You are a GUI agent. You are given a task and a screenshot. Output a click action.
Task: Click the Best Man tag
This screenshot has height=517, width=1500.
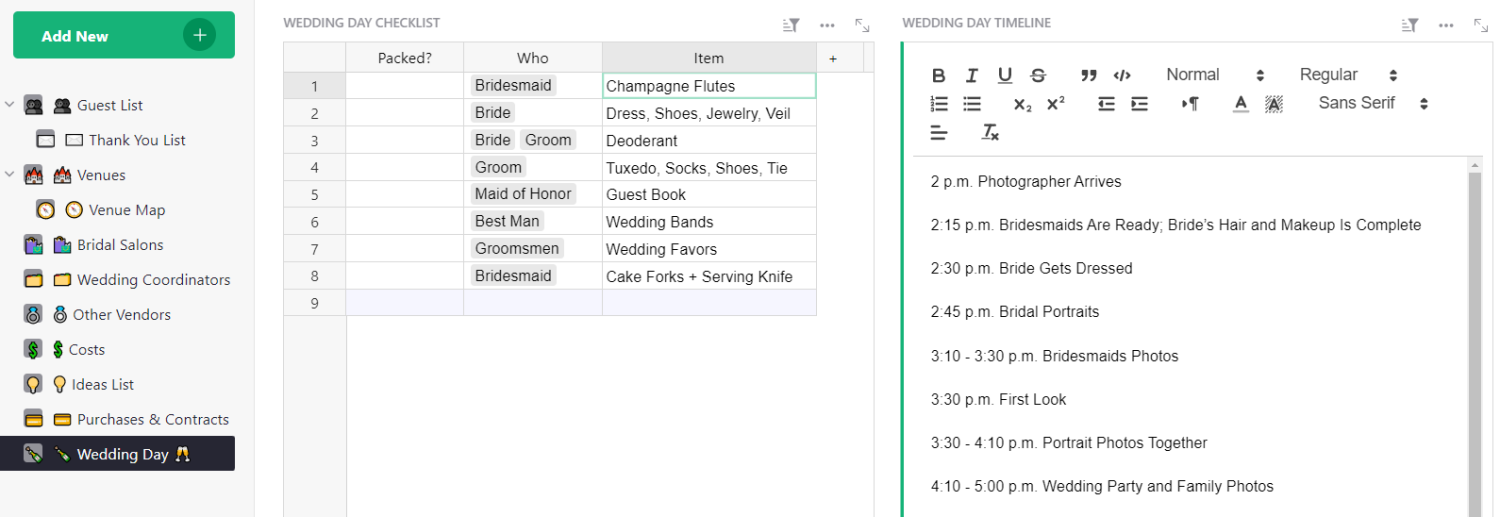(x=507, y=221)
